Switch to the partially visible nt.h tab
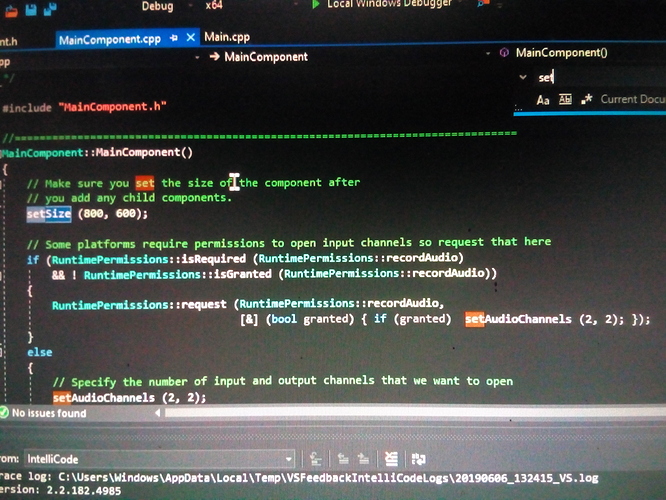The height and width of the screenshot is (500, 666). (8, 42)
